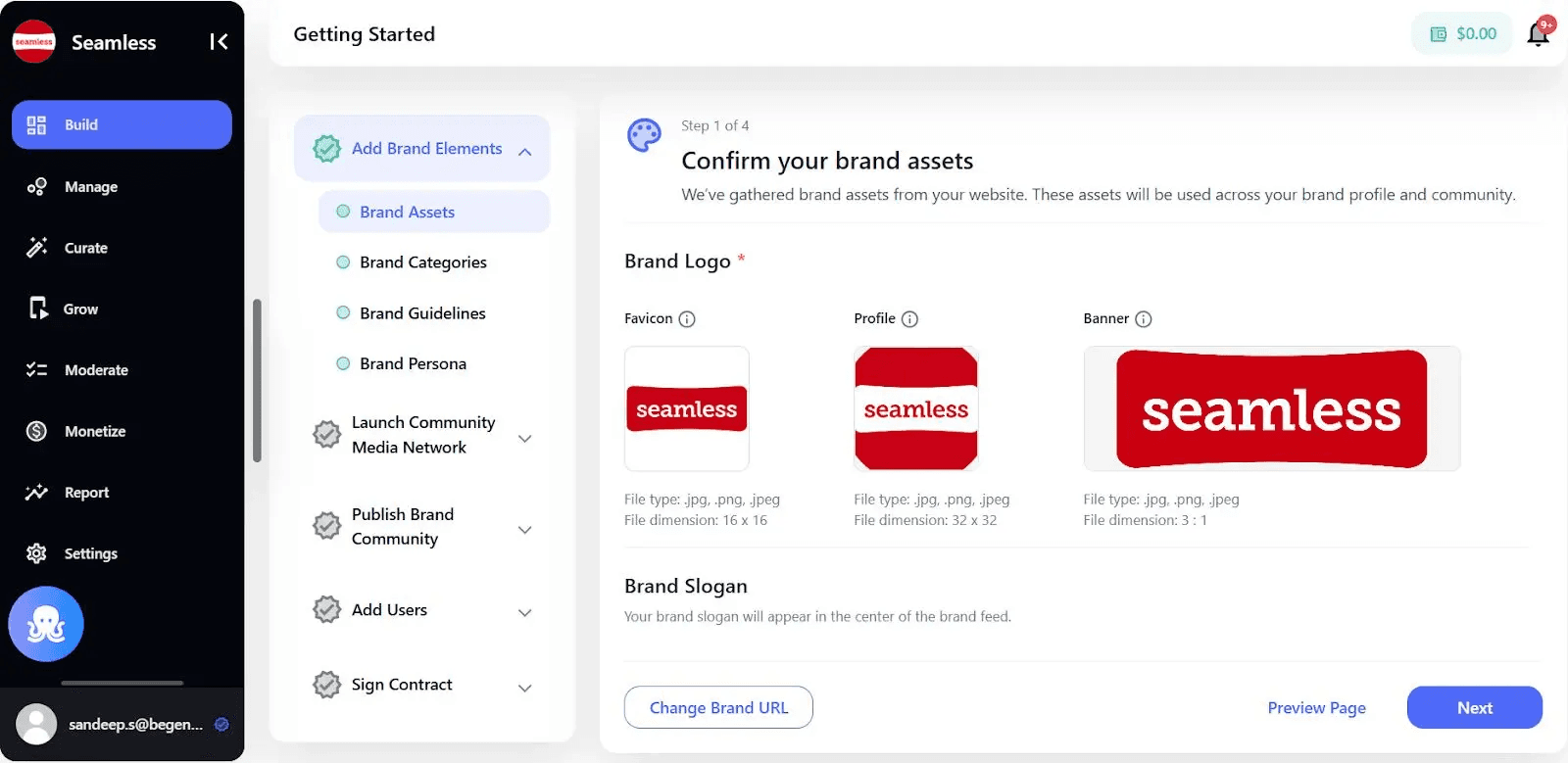
Task: Click sidebar vertical scrollbar
Action: 257,380
